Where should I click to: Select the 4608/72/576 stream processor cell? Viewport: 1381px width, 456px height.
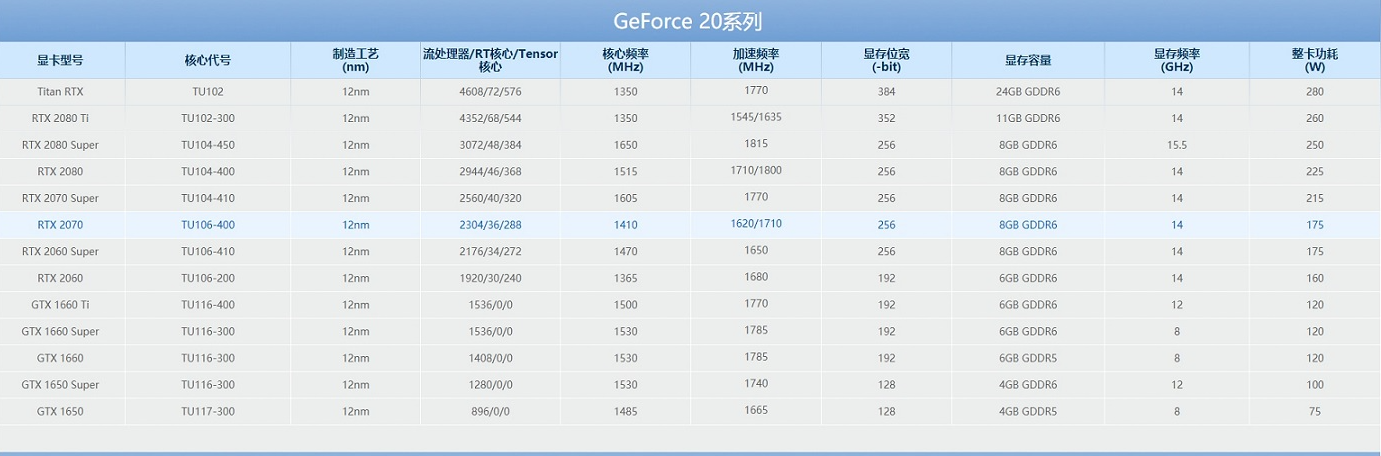(489, 92)
